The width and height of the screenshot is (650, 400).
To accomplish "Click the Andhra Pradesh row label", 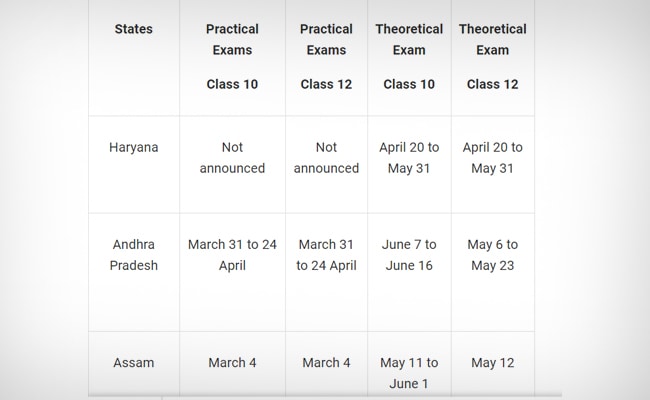I will click(x=133, y=255).
